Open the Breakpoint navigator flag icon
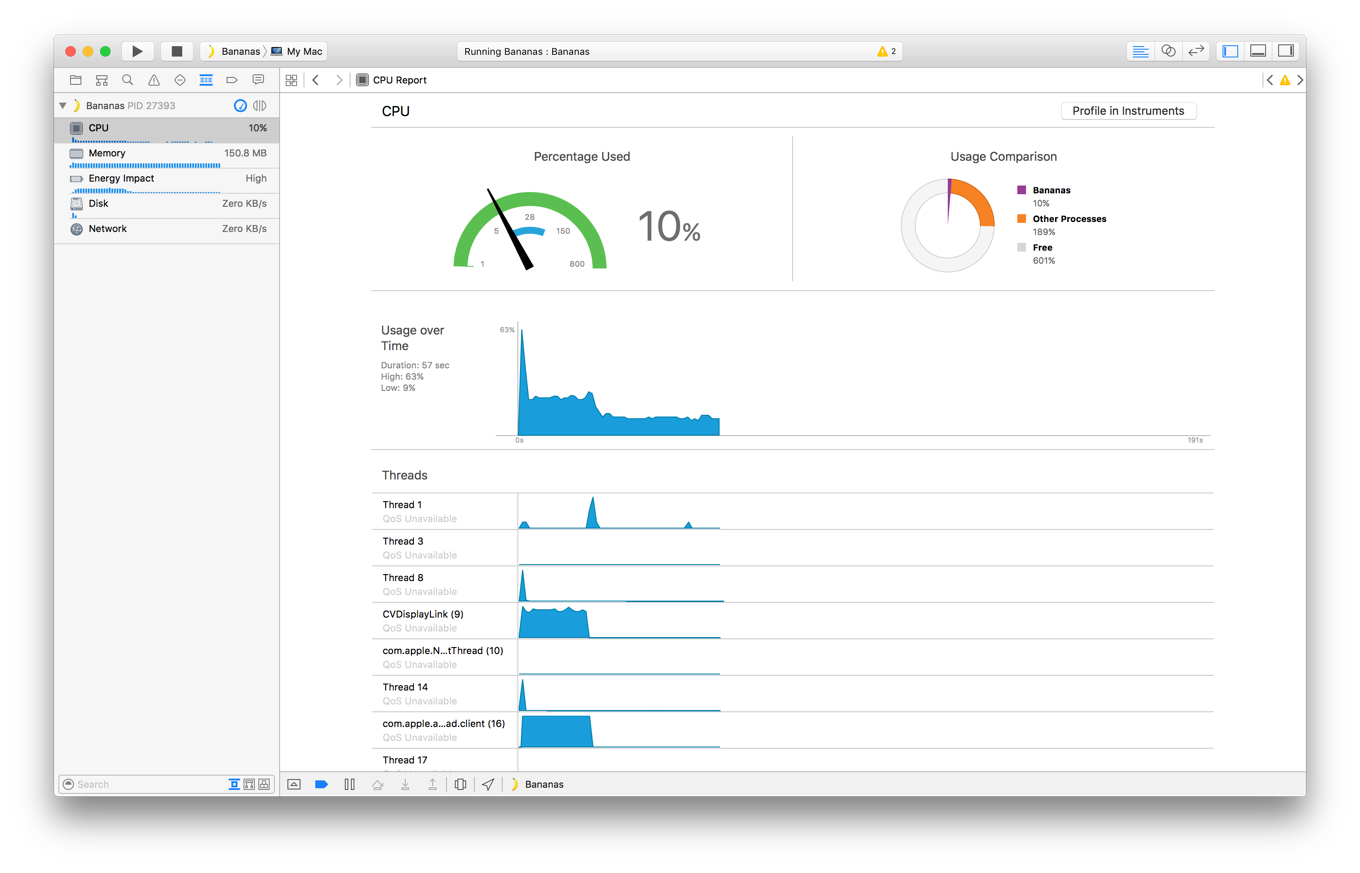This screenshot has width=1360, height=873. coord(231,80)
